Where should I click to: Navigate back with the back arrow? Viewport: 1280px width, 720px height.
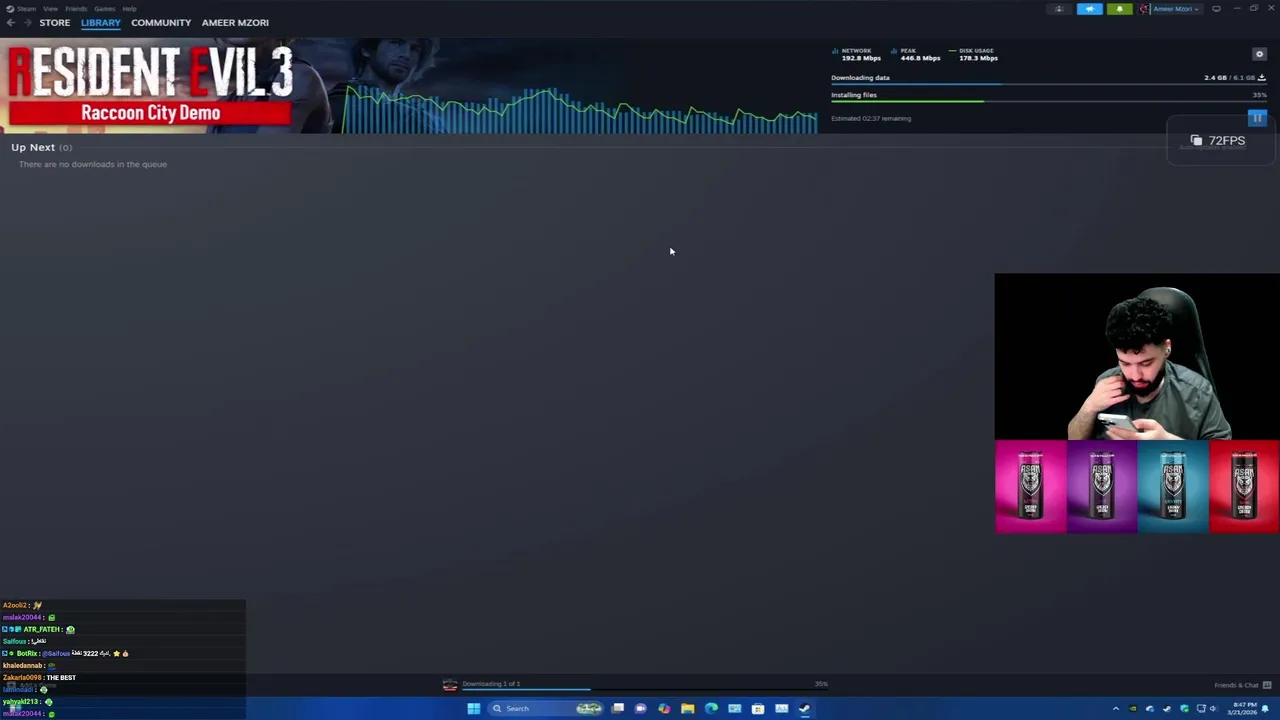pyautogui.click(x=10, y=22)
